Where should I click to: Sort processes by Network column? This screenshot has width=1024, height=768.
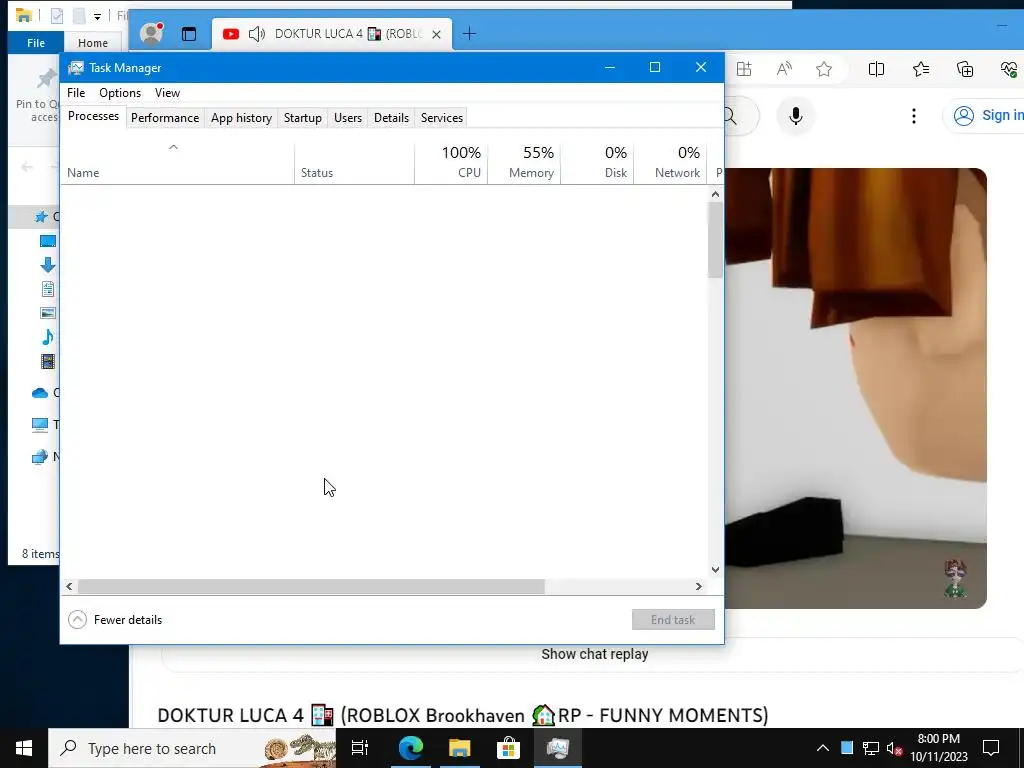click(670, 163)
